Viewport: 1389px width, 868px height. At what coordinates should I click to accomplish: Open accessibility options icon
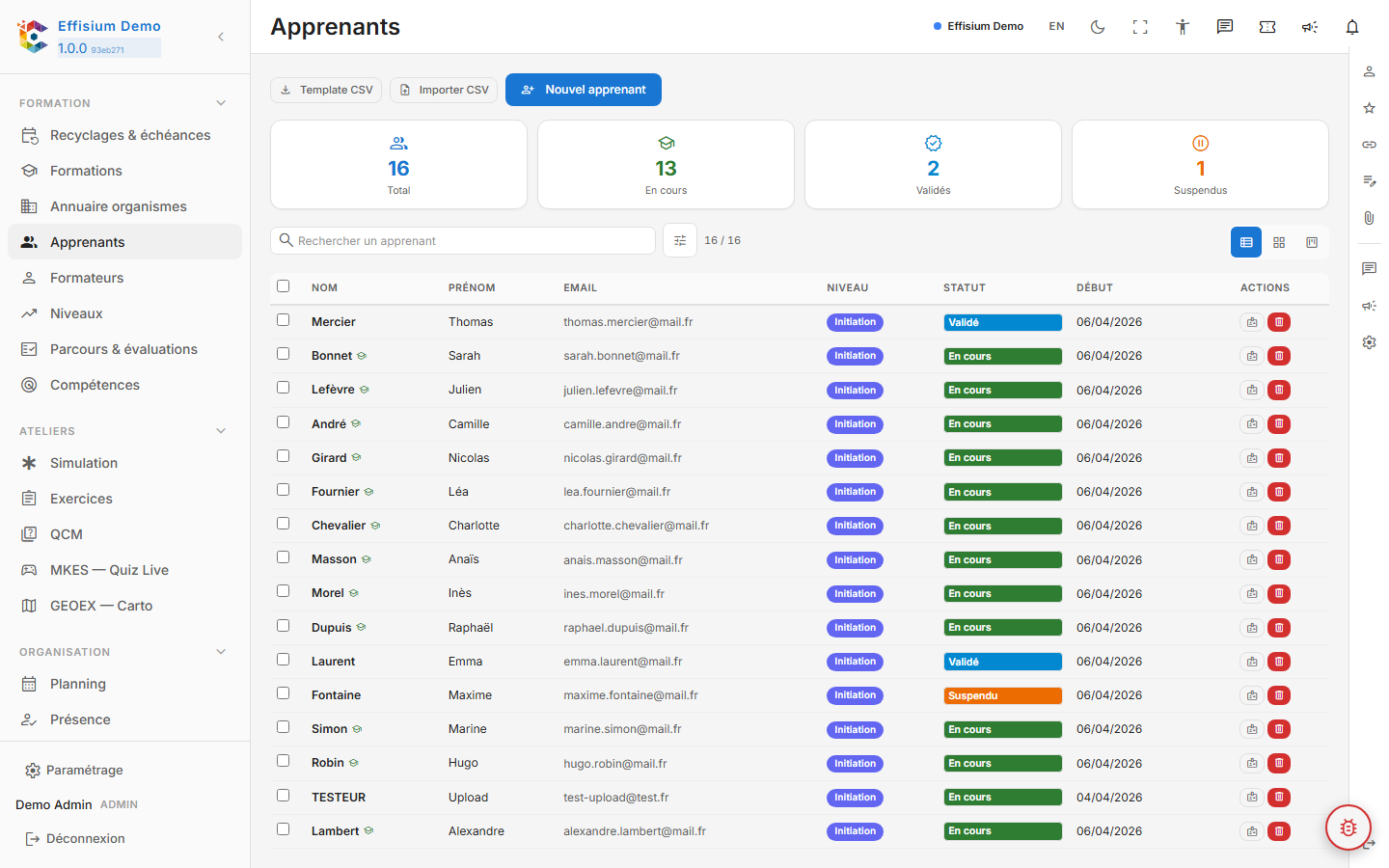(1183, 27)
